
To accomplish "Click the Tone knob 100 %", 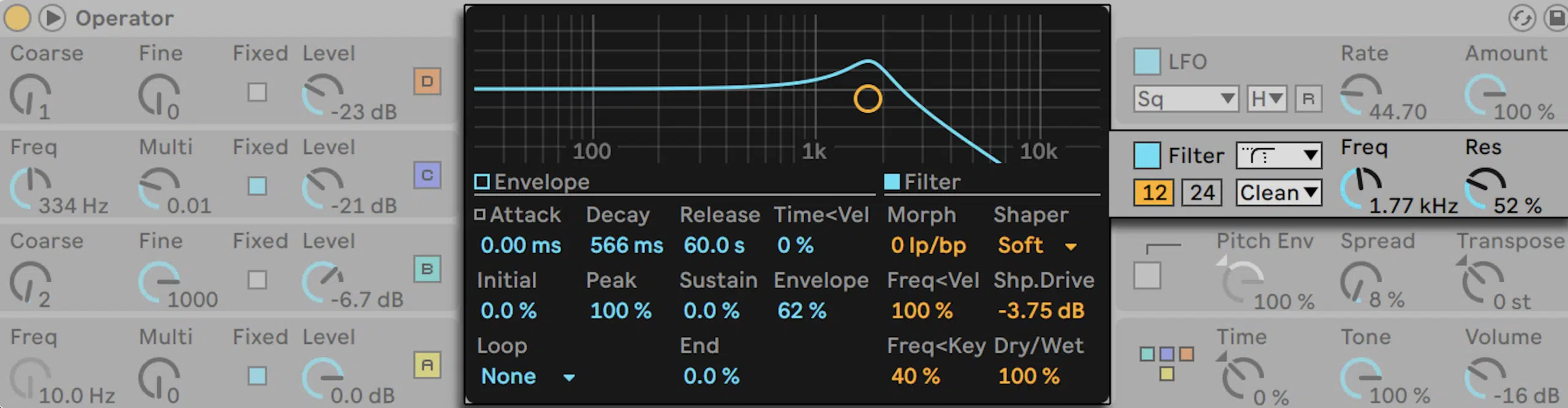I will point(1360,379).
